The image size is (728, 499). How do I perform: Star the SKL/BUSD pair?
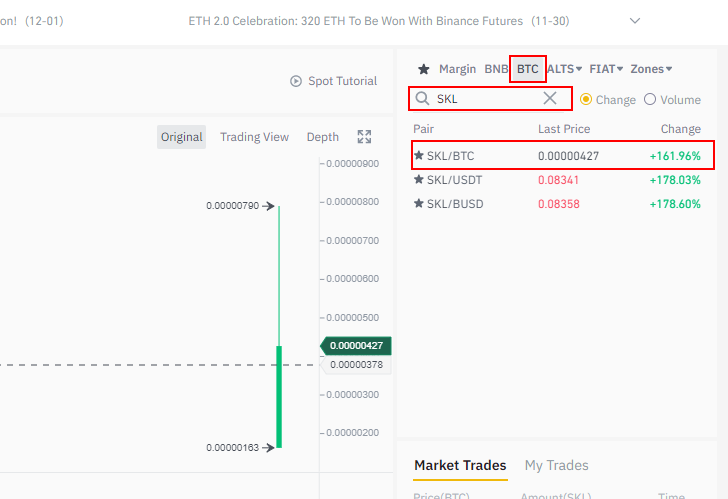point(419,204)
